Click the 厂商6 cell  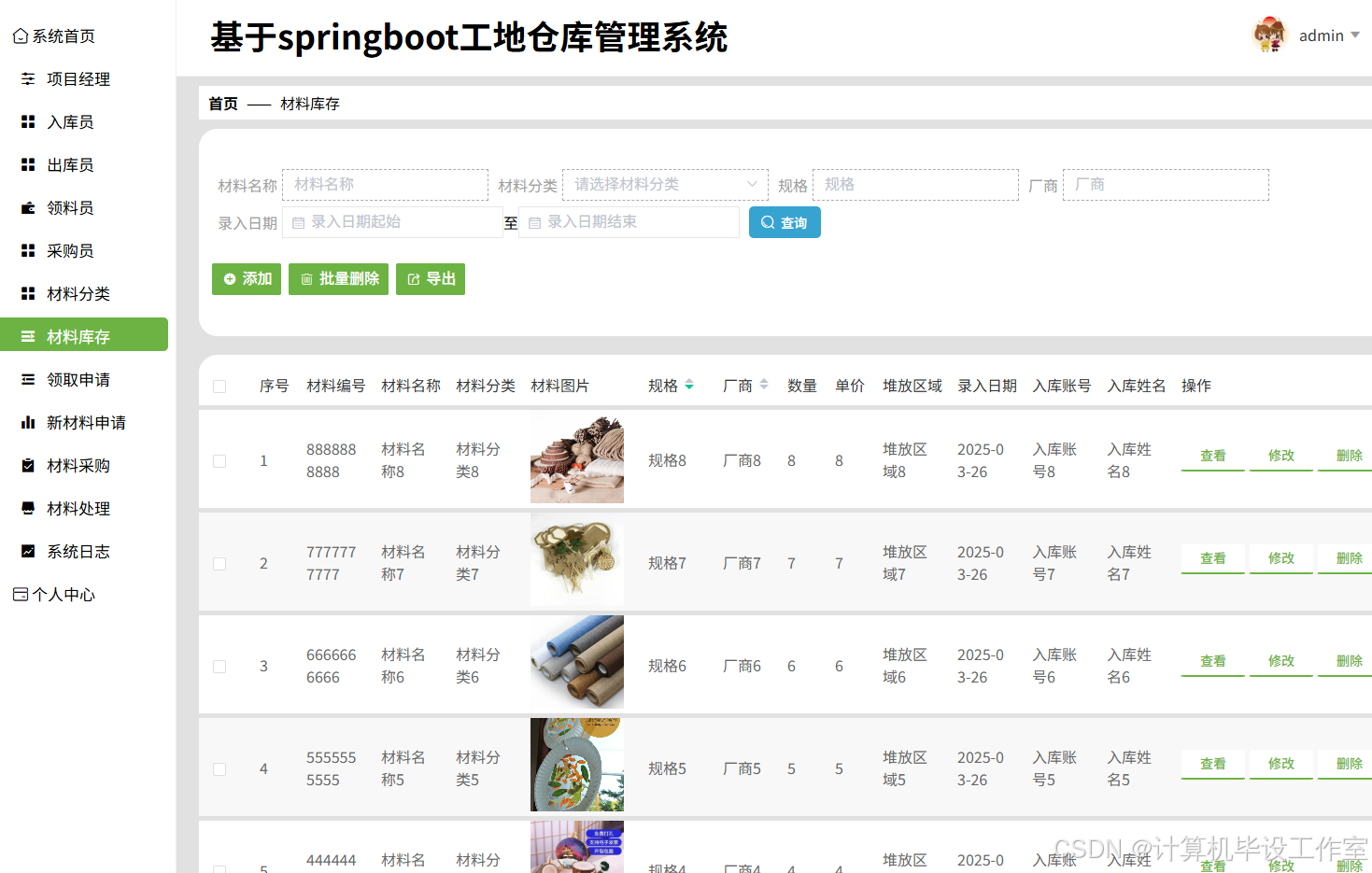tap(742, 667)
